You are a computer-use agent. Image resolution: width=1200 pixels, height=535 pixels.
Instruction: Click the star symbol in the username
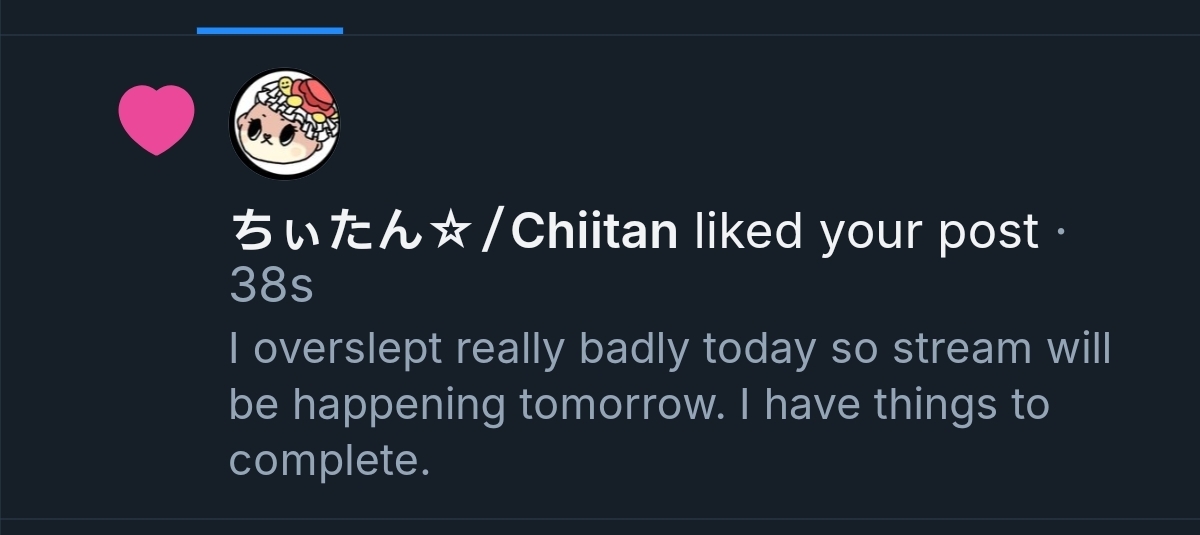451,233
